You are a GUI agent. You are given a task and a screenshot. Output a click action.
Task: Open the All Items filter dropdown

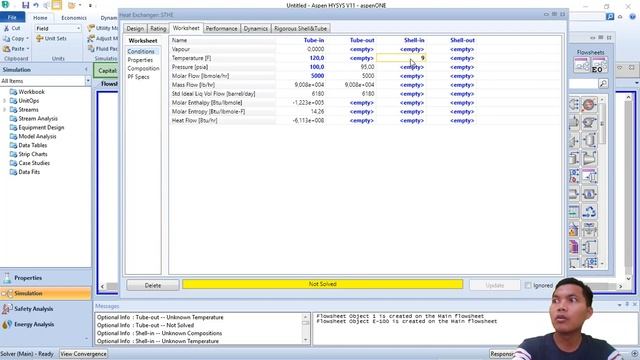tap(88, 81)
